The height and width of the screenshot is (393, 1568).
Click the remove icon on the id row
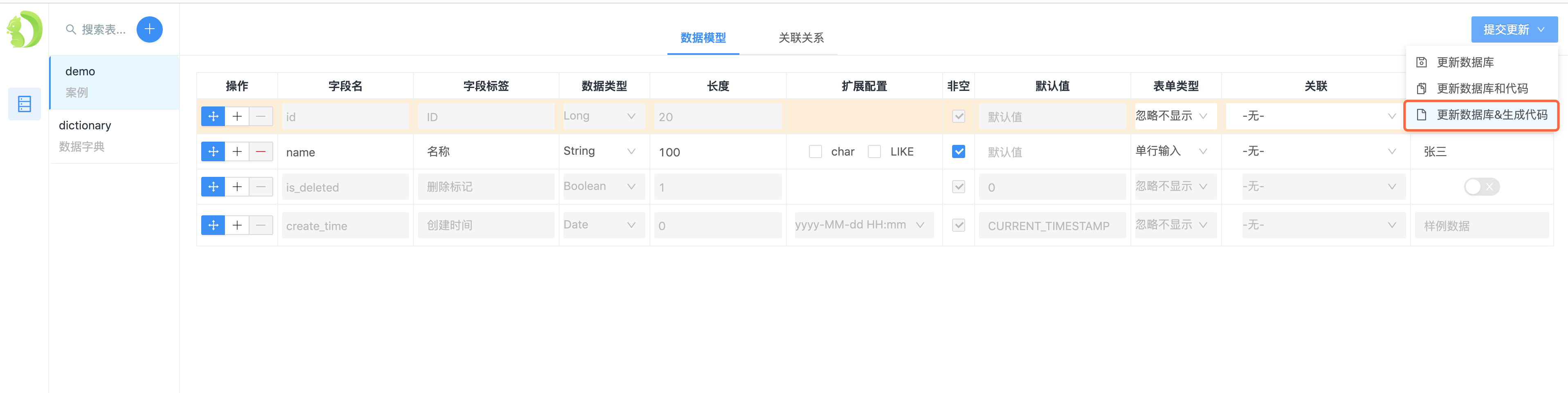tap(261, 116)
